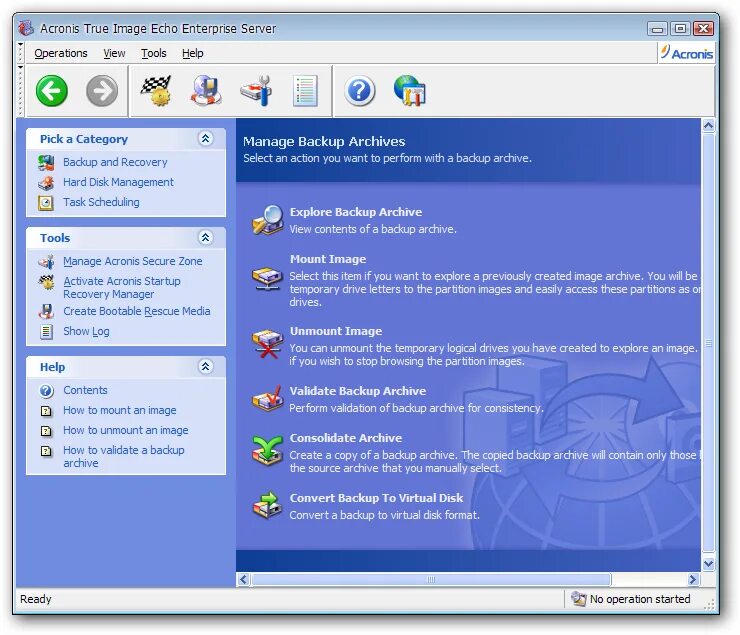Click the green Back arrow button
This screenshot has width=740, height=635.
(51, 91)
